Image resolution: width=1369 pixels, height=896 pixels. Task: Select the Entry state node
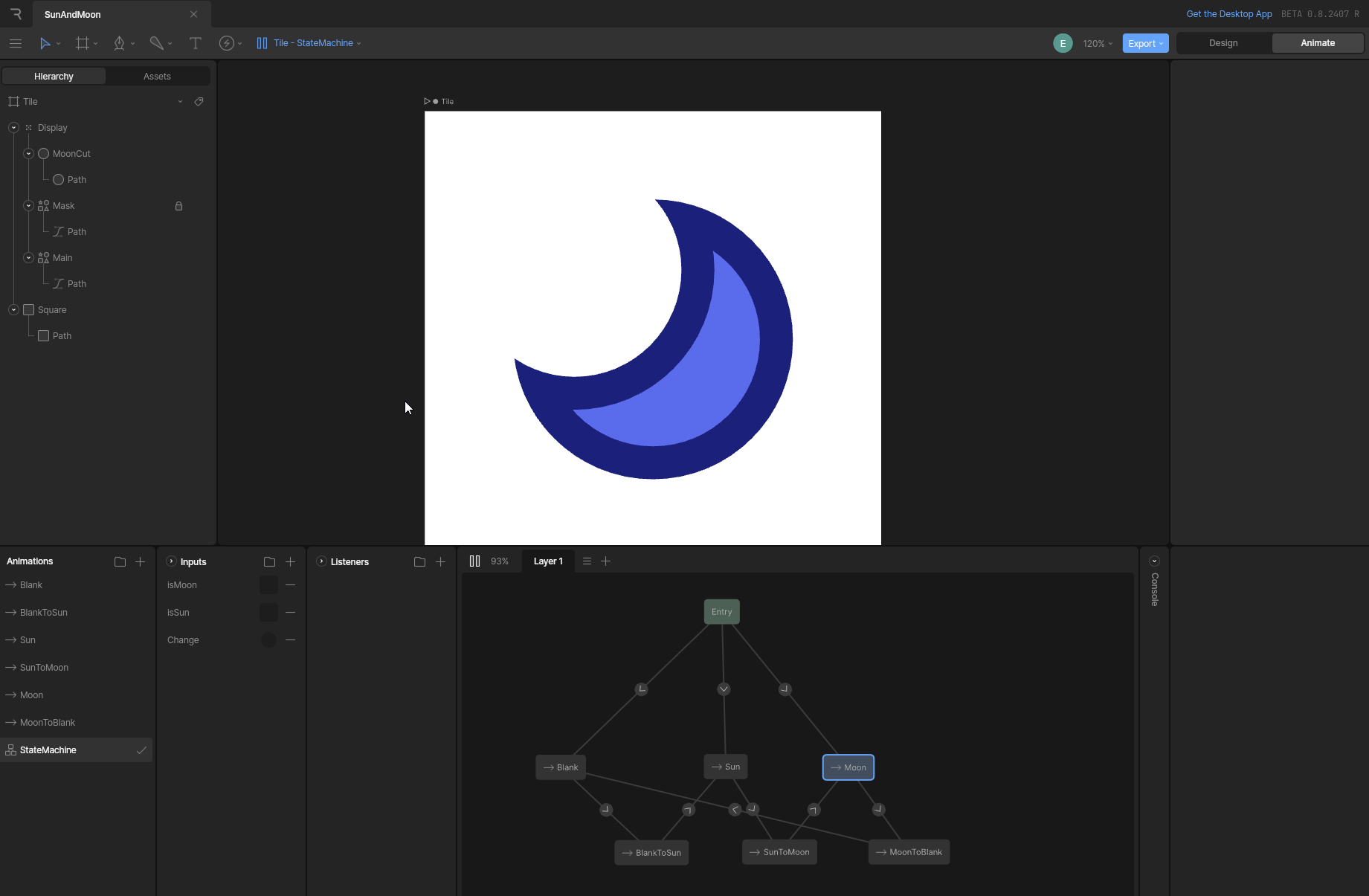(x=721, y=612)
